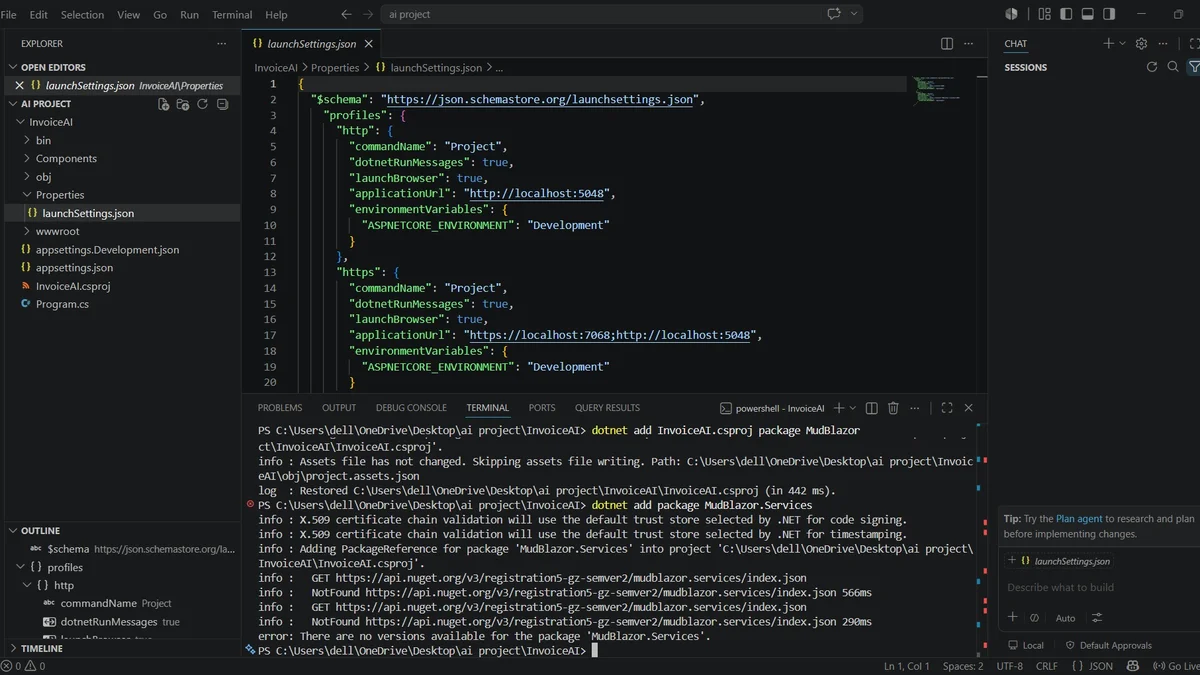Click Go Live in the status bar
The image size is (1200, 675).
[1176, 666]
